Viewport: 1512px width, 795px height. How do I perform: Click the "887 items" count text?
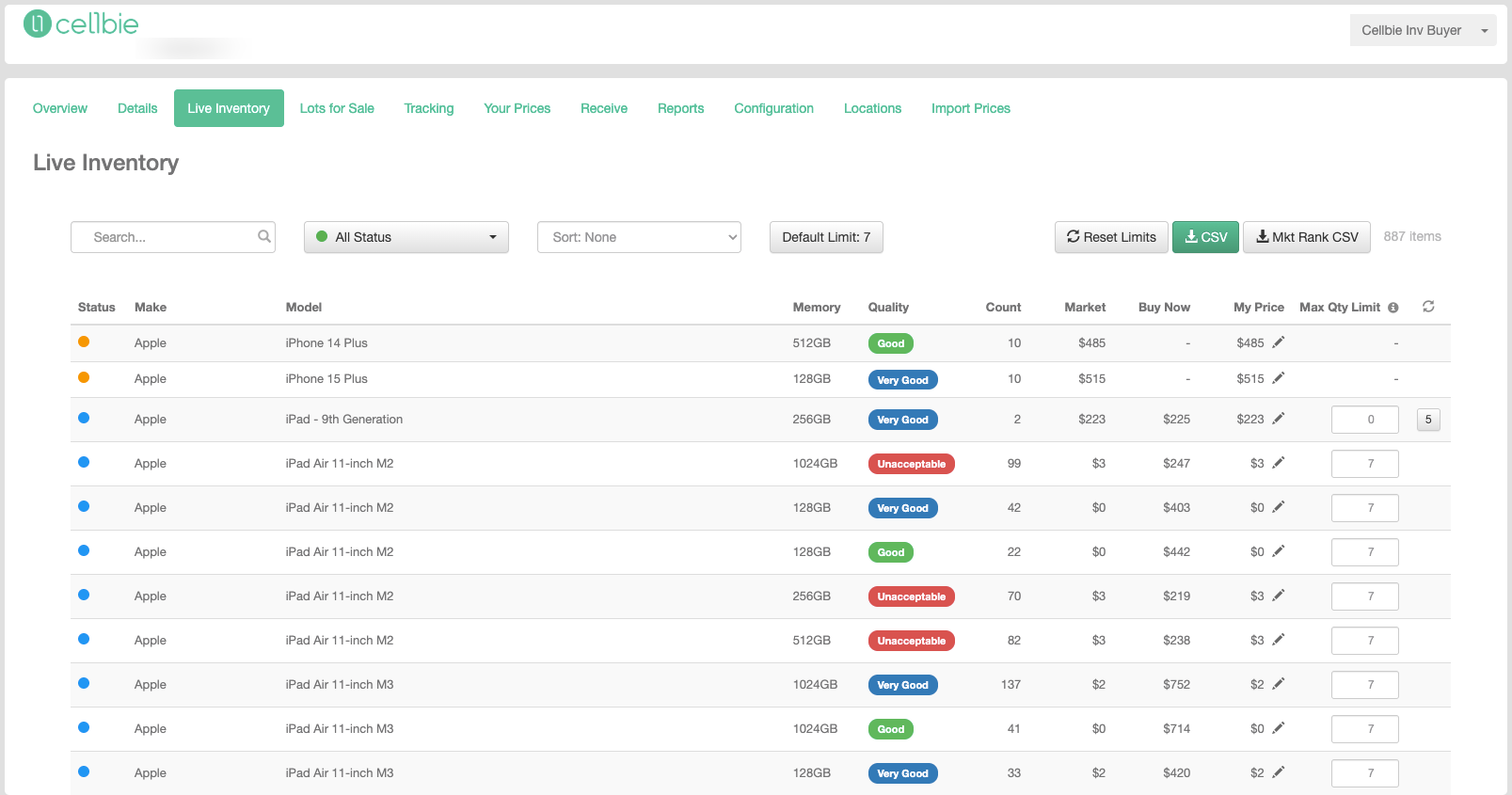click(1412, 237)
